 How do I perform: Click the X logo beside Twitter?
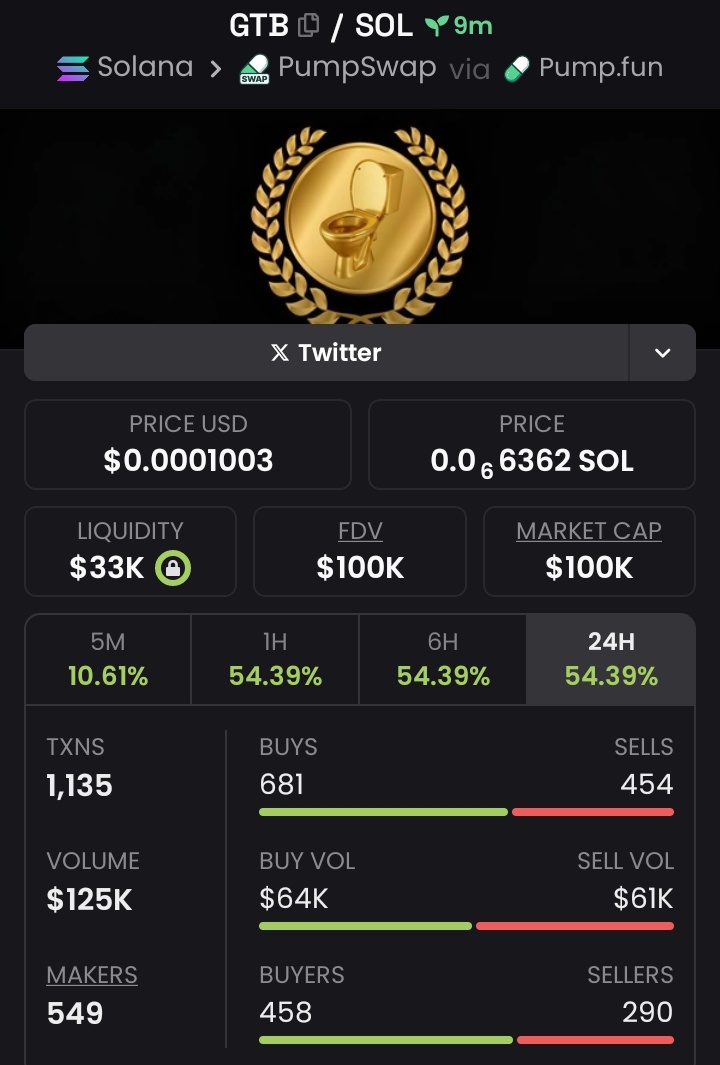pos(280,352)
